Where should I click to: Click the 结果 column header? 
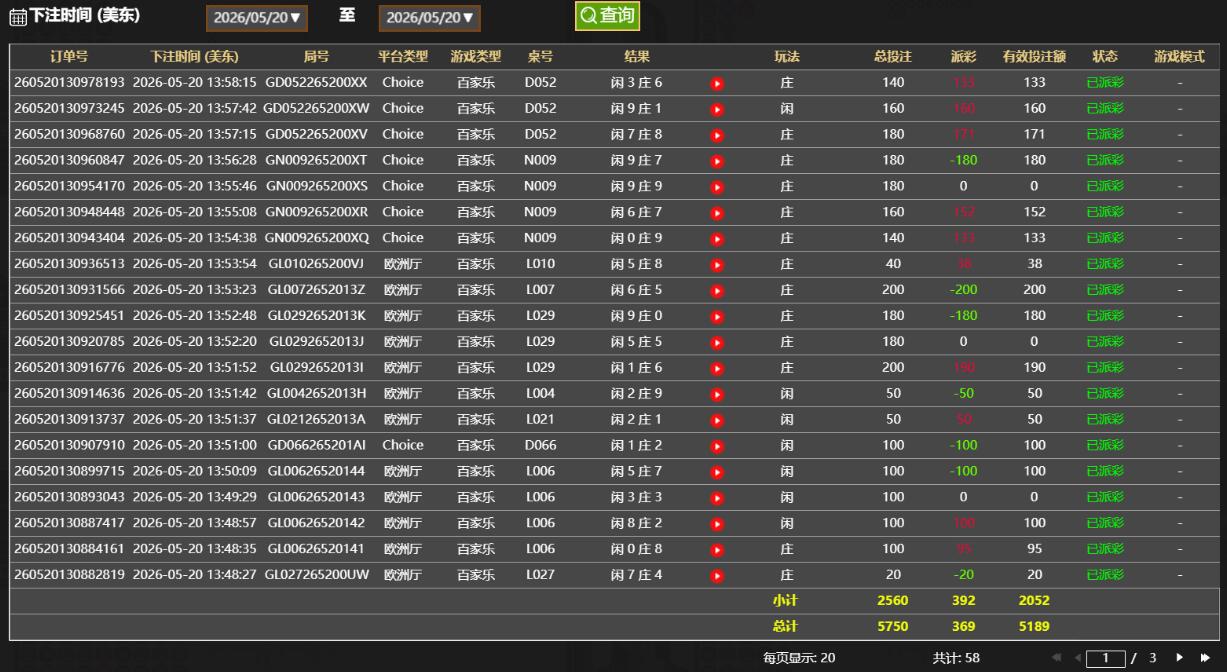coord(637,57)
